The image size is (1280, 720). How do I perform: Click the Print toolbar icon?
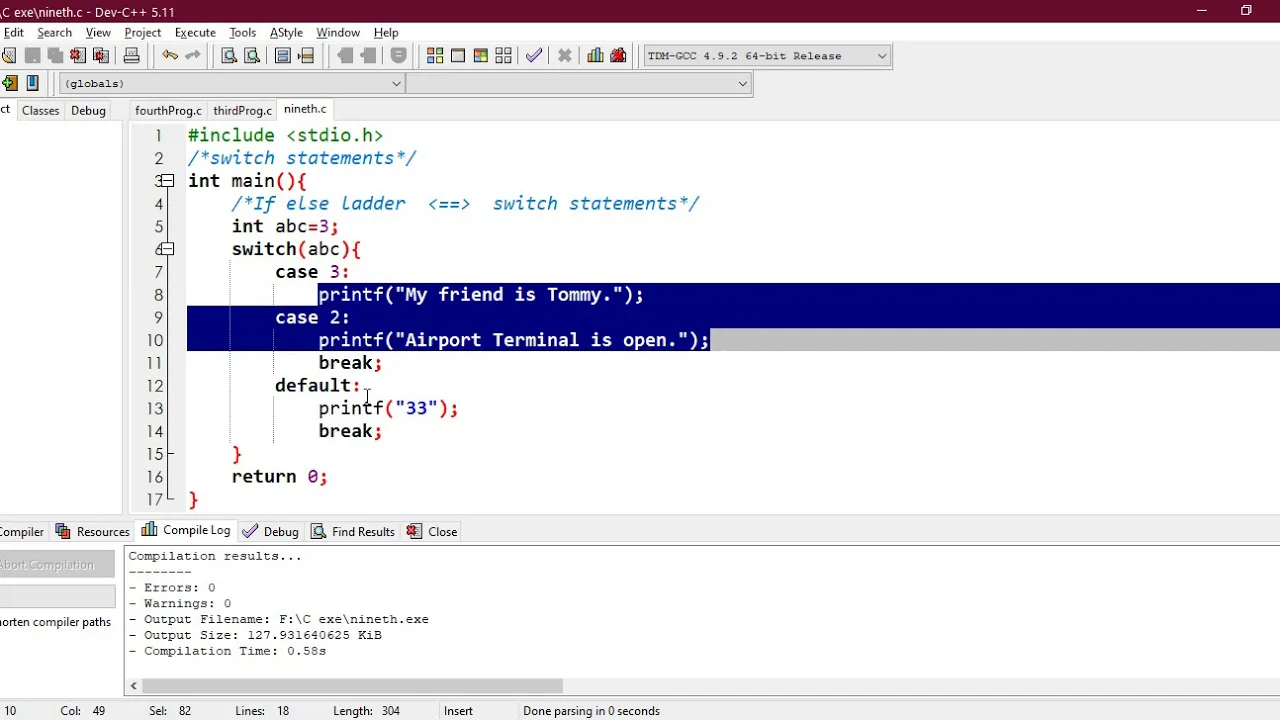pos(131,56)
